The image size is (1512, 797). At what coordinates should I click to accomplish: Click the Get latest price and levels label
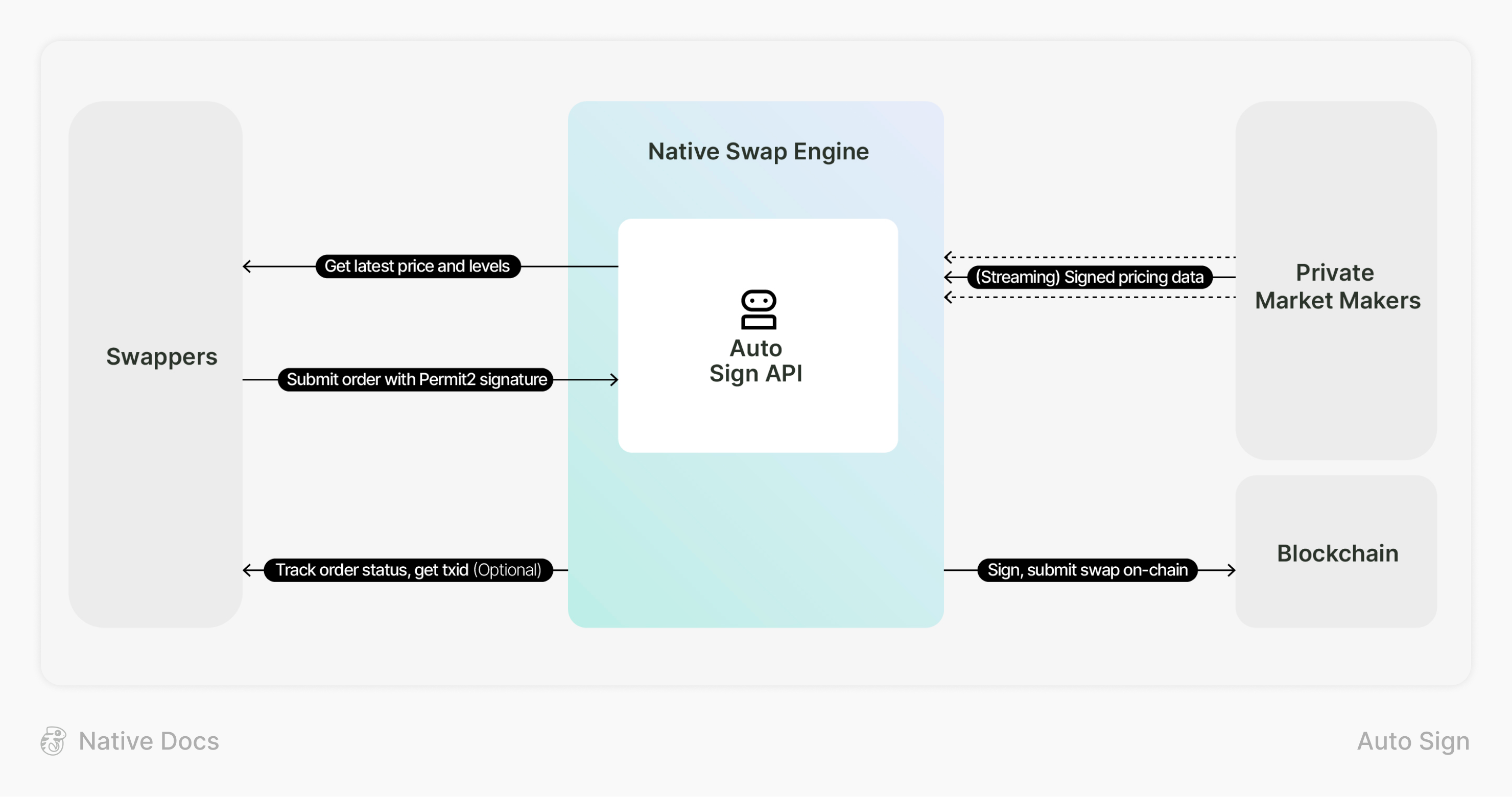coord(417,267)
